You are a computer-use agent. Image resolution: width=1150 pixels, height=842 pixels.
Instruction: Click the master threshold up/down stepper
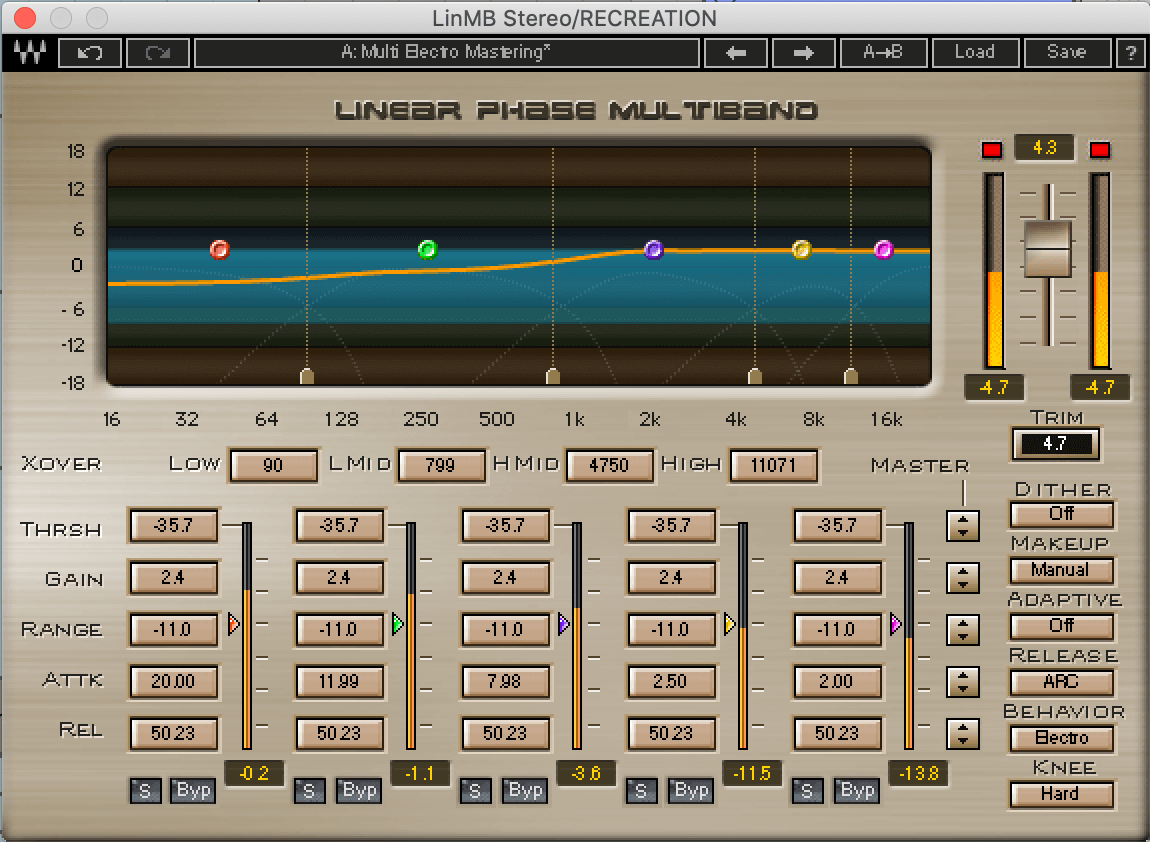pyautogui.click(x=963, y=526)
